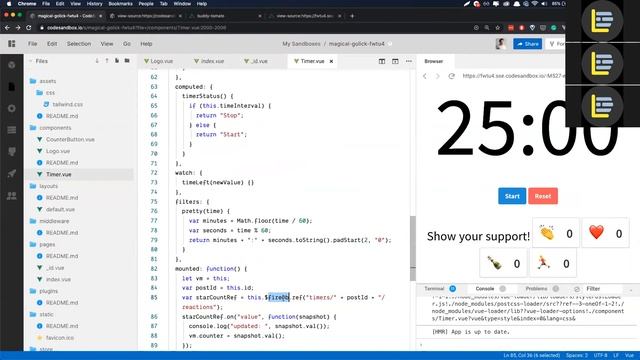Viewport: 640px width, 360px height.
Task: Open the Apple menu
Action: (x=9, y=4)
